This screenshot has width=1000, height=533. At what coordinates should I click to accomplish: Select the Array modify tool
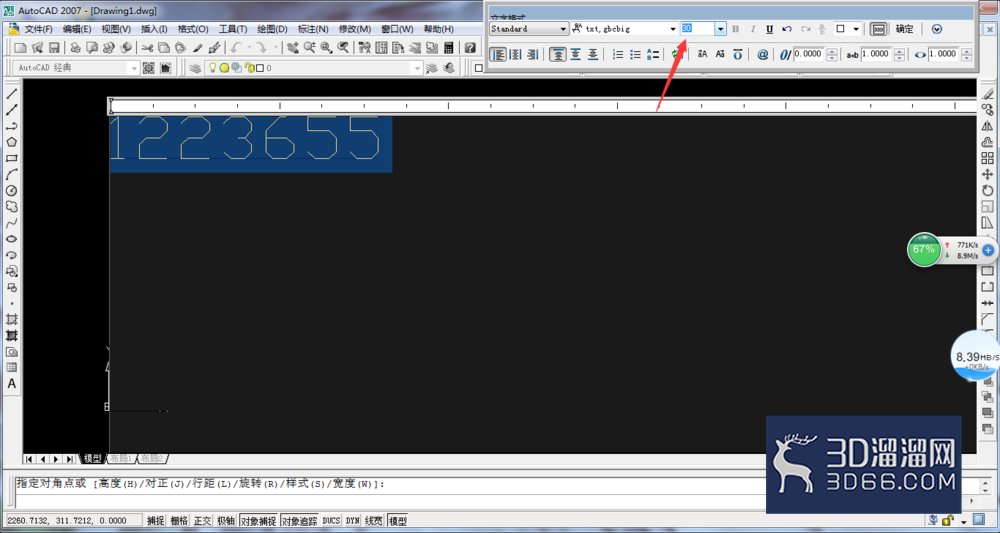pos(987,158)
